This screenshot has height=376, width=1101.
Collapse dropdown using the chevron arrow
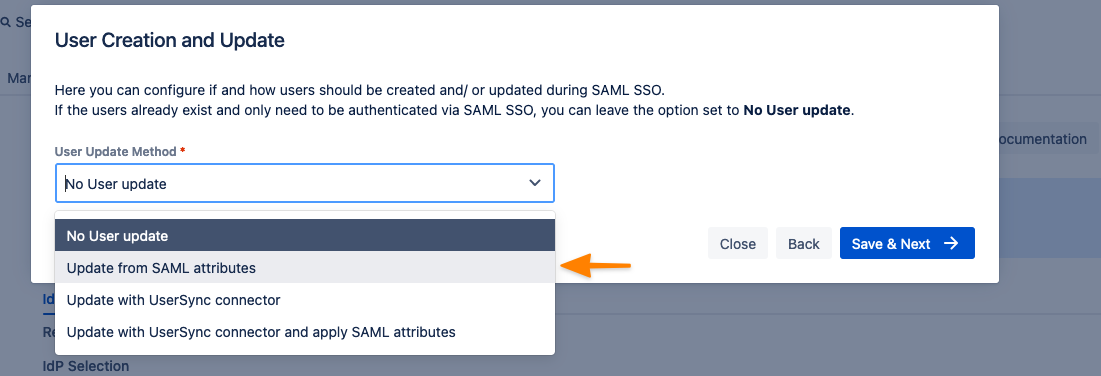coord(535,183)
